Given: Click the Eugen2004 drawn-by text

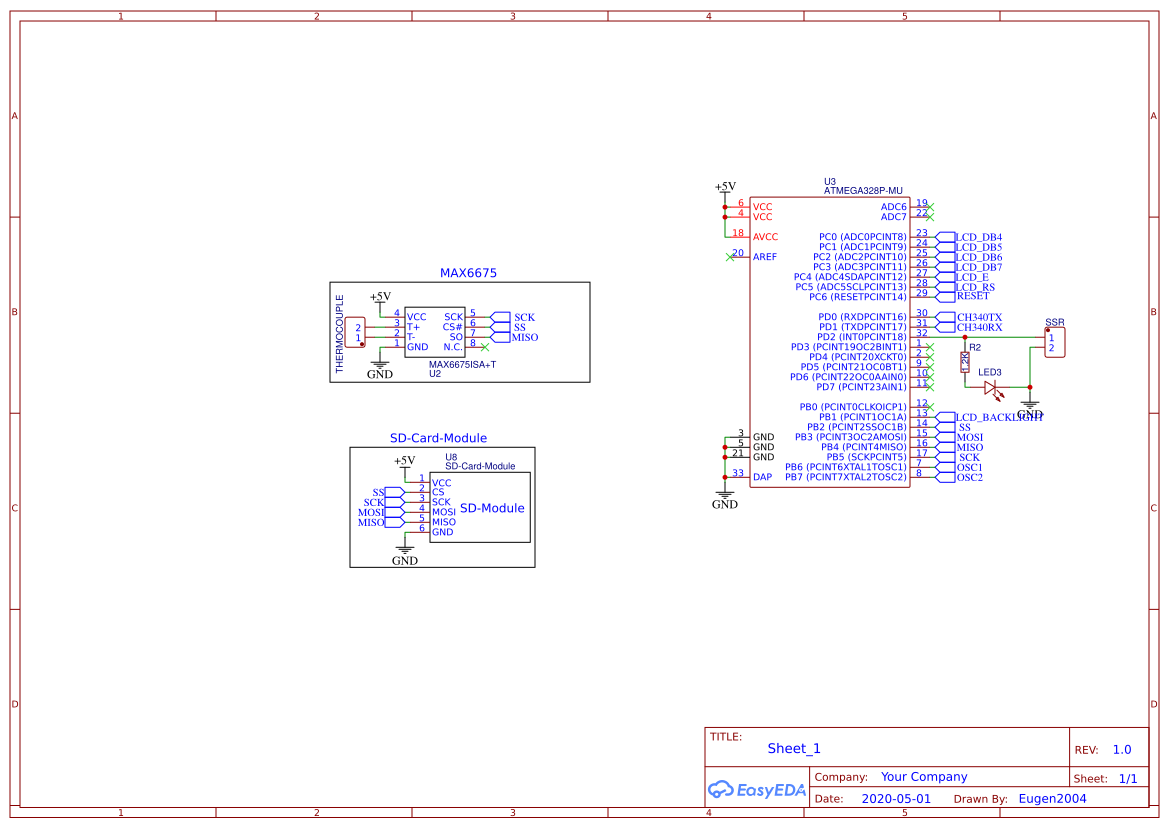Looking at the screenshot, I should [x=1051, y=798].
